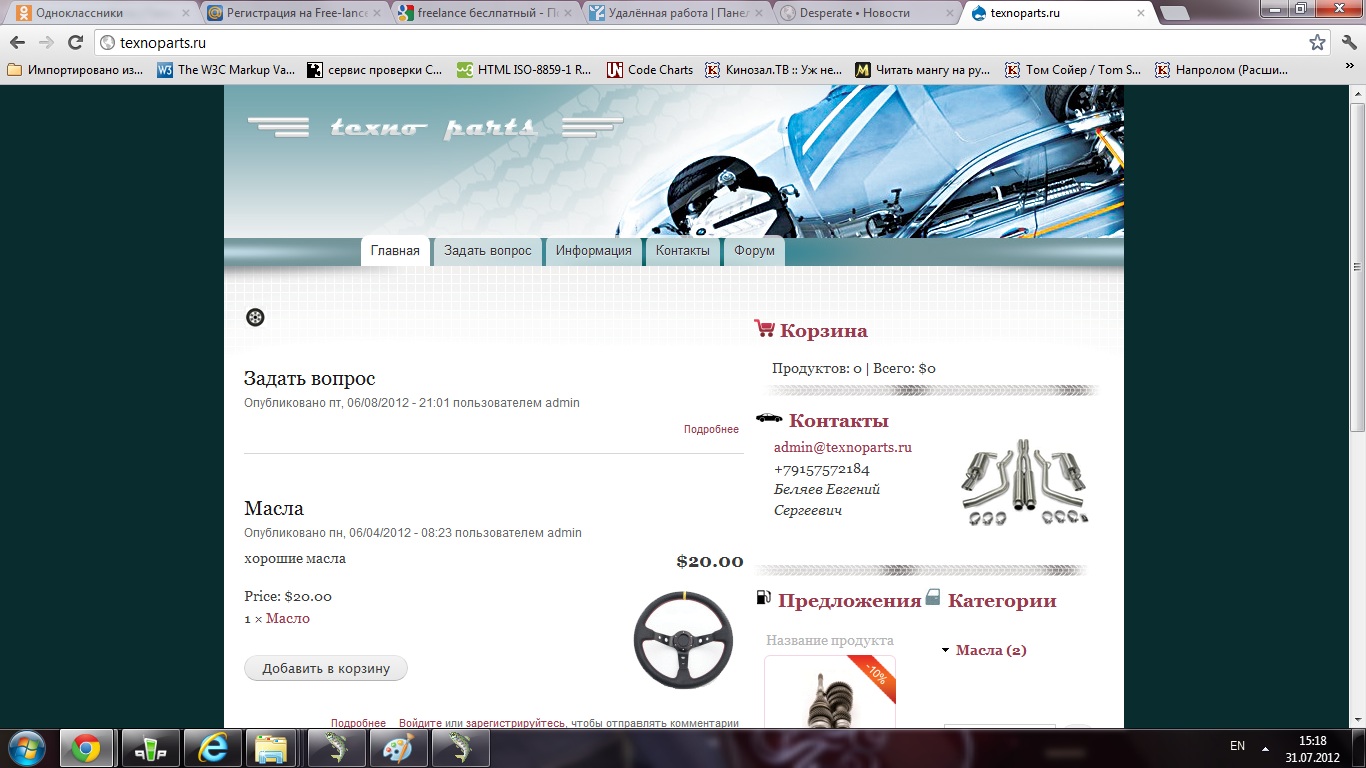Image resolution: width=1366 pixels, height=768 pixels.
Task: Go back with the browser back arrow
Action: coord(17,43)
